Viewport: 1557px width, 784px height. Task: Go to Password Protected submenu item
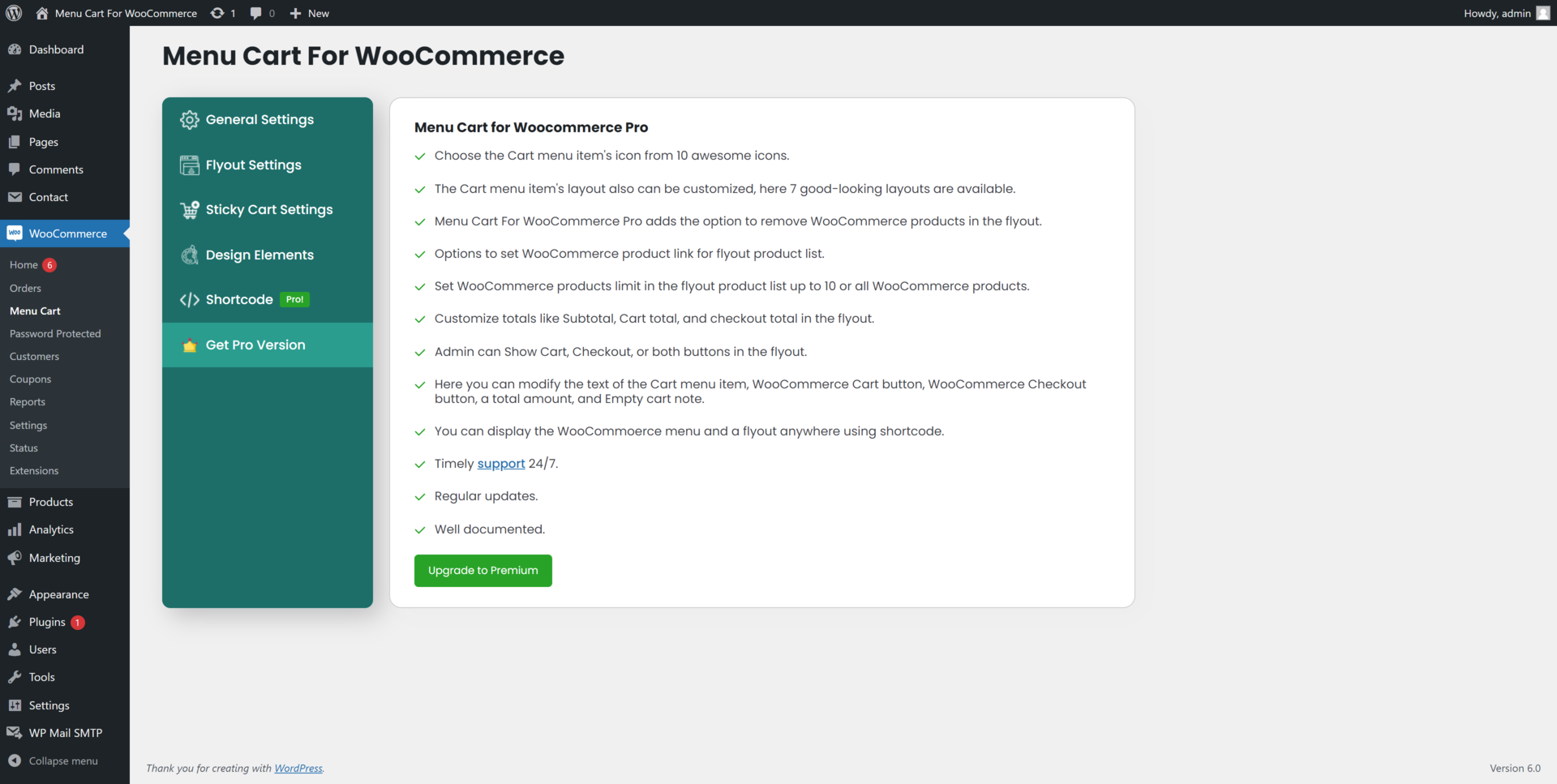[55, 333]
